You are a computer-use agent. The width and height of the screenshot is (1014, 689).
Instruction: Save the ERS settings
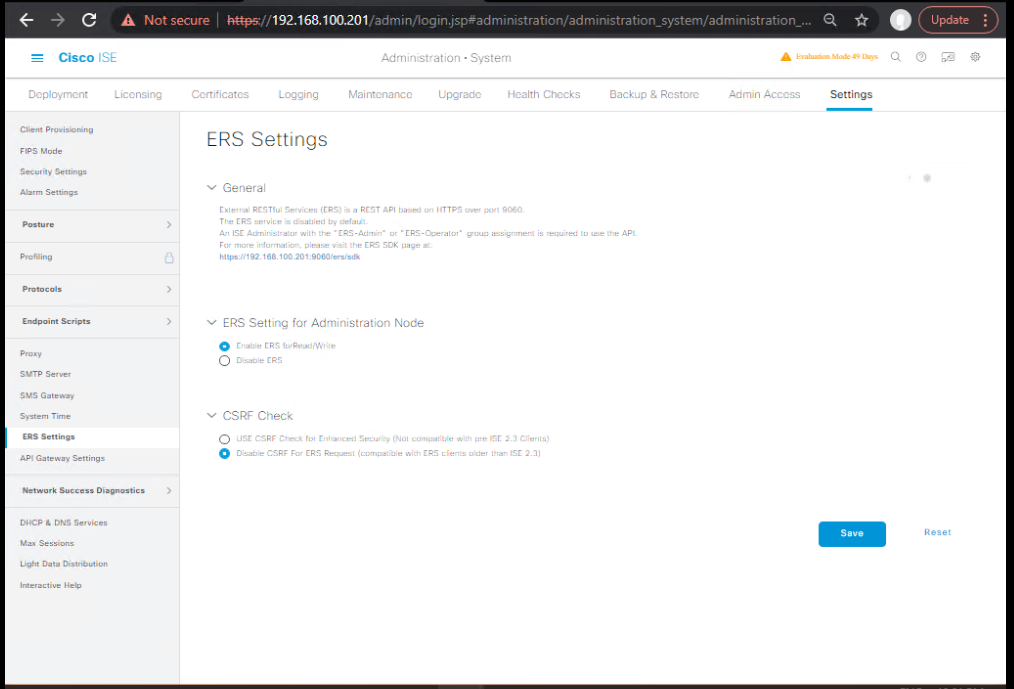click(852, 534)
